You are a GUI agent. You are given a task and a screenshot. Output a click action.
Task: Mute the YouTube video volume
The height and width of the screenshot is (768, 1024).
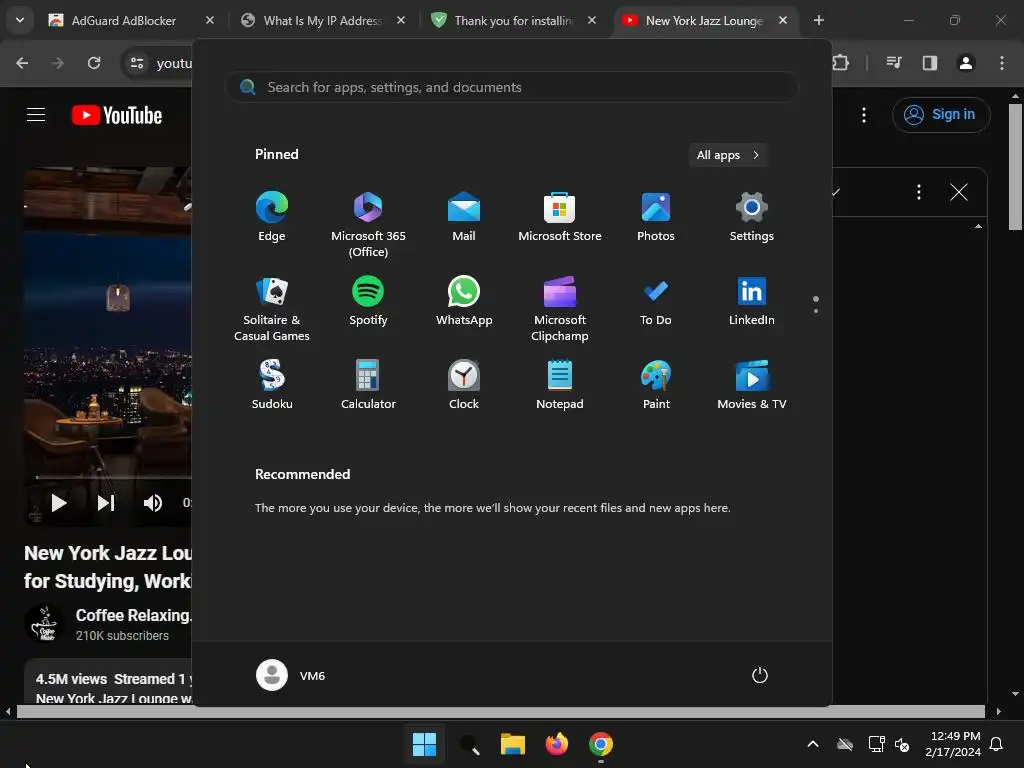(153, 503)
